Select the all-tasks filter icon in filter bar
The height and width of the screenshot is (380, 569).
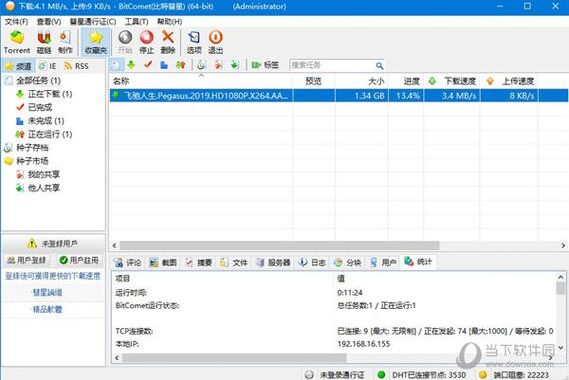coord(116,65)
